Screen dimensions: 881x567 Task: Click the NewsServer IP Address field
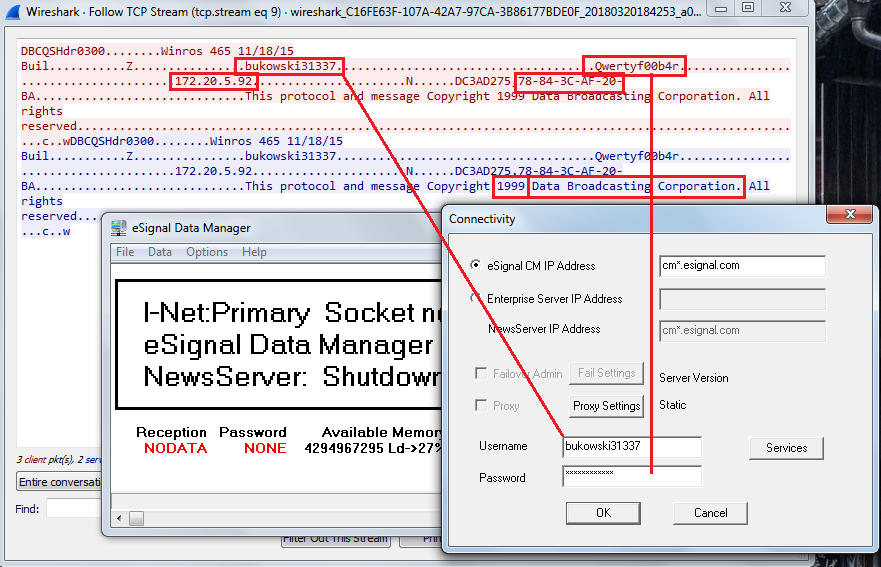742,331
